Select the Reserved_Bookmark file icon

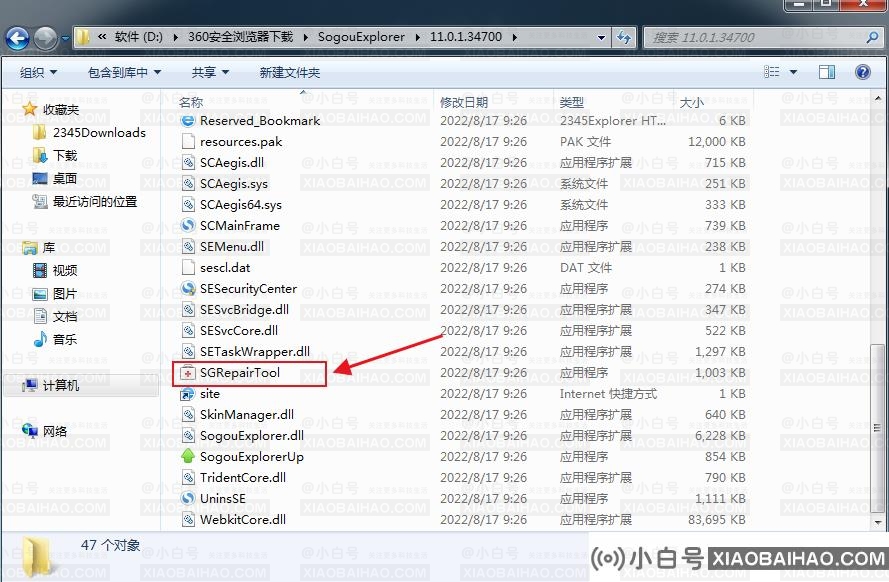coord(188,120)
